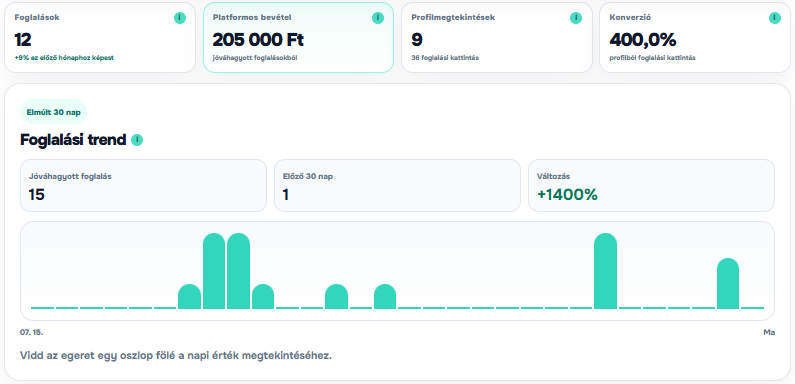Click the second-to-last medium-height chart bar
Viewport: 795px width, 384px height.
[x=728, y=283]
